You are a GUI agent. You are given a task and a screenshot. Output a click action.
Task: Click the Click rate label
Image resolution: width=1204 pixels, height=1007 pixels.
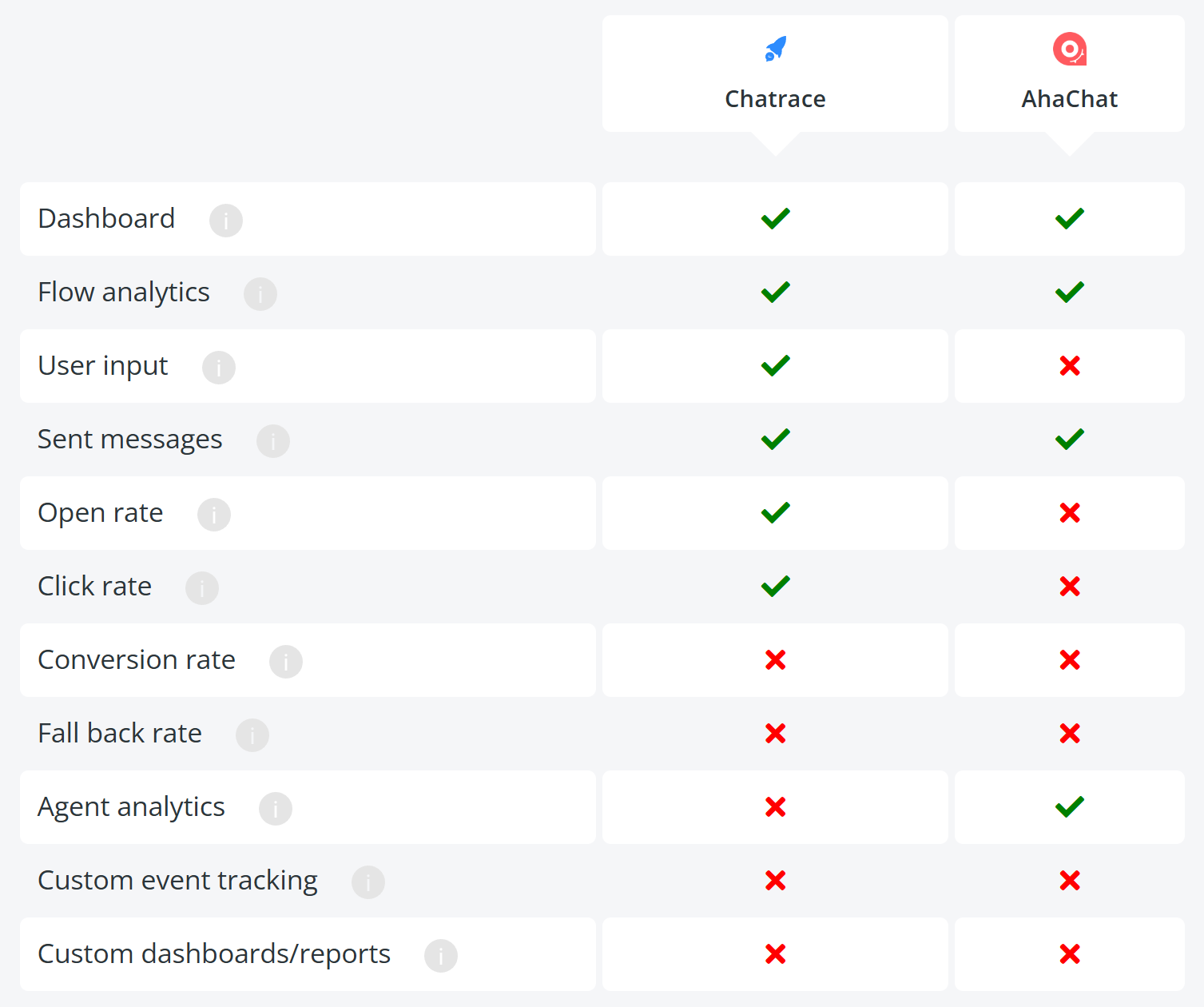(95, 586)
